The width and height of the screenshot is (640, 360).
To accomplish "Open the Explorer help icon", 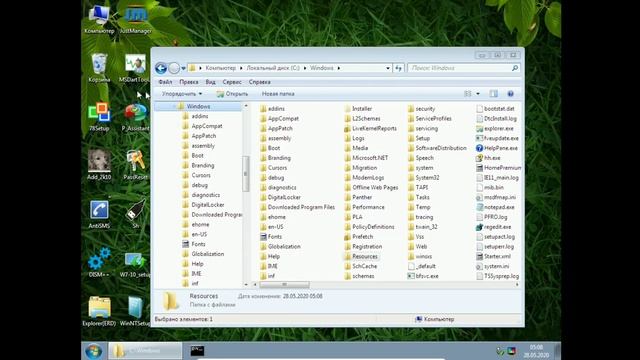I will [510, 94].
